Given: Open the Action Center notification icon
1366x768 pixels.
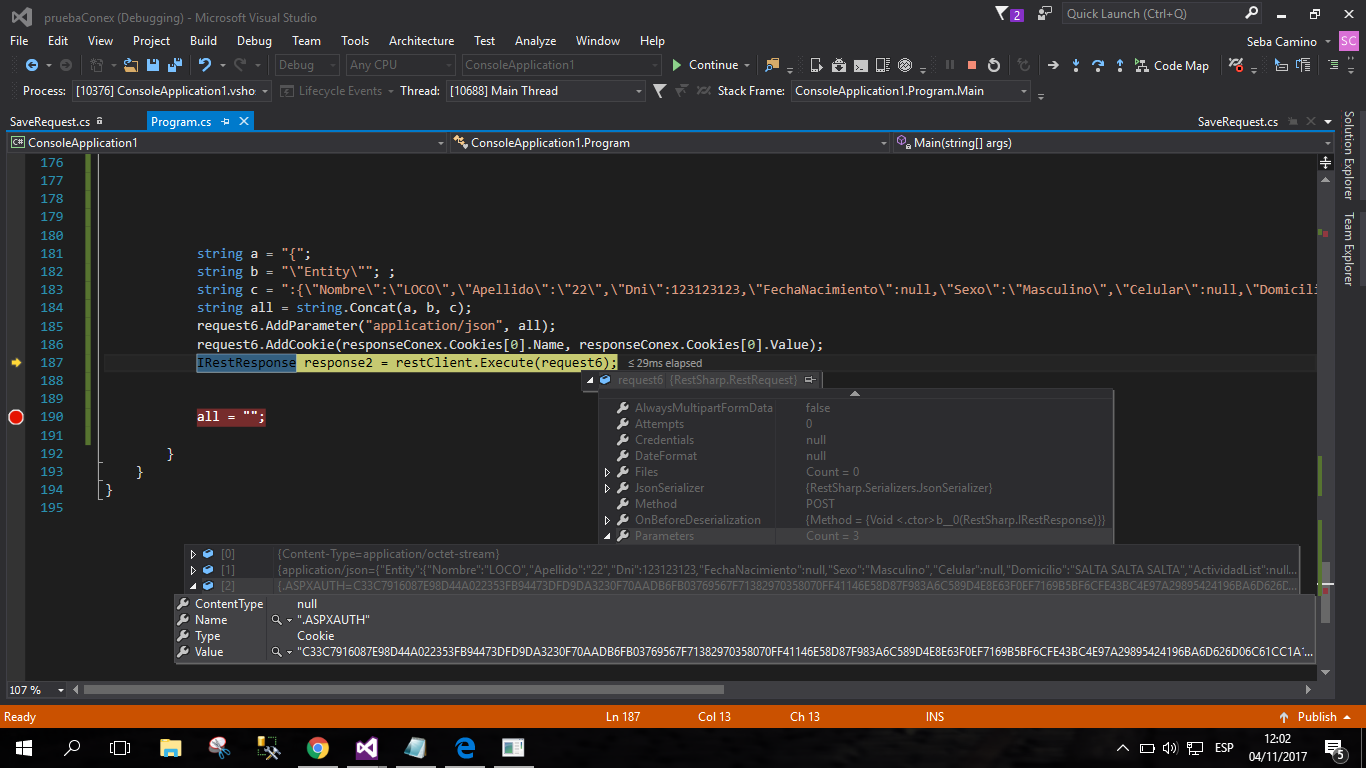Looking at the screenshot, I should 1334,747.
